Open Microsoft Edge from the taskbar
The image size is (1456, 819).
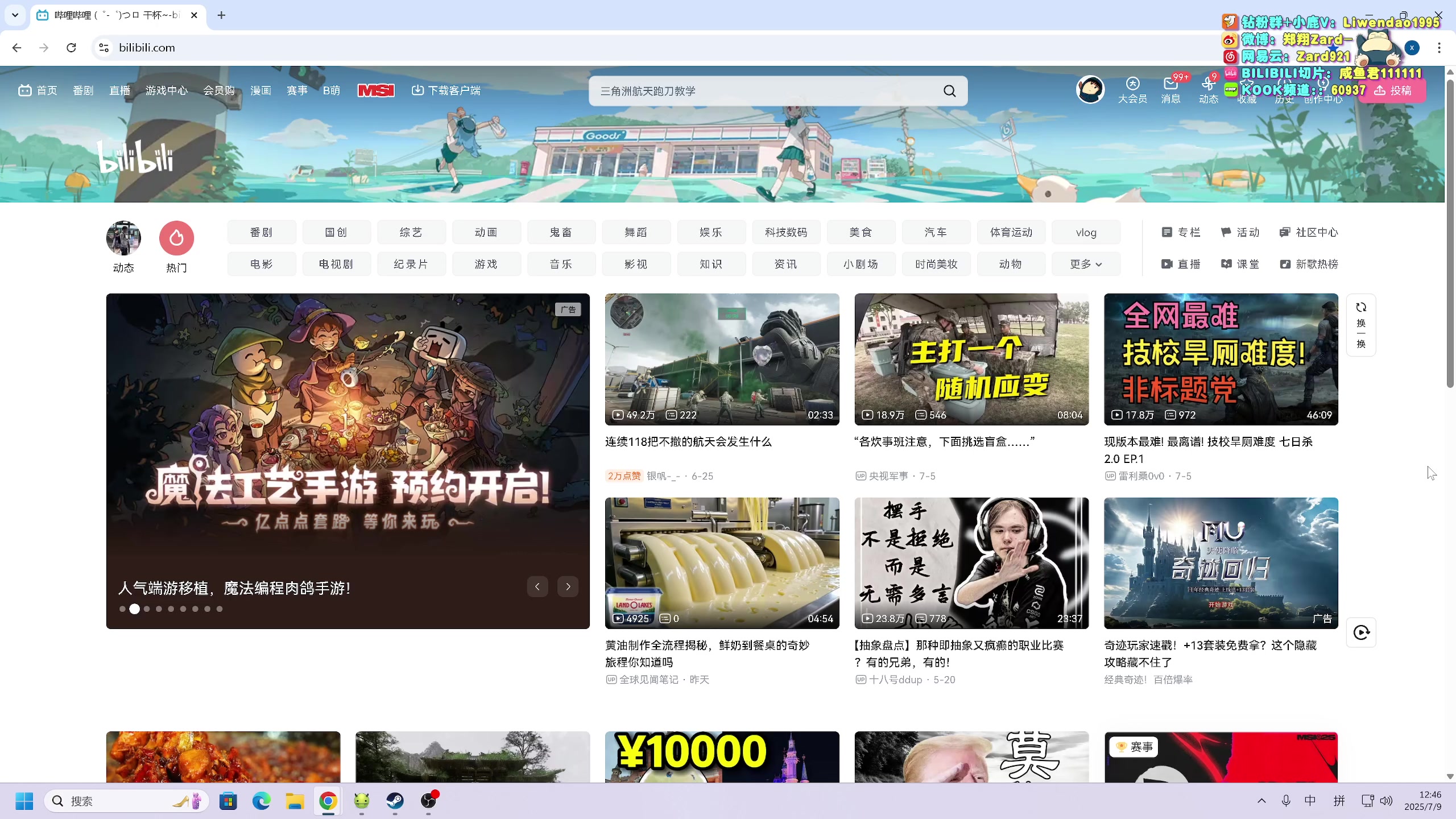(x=261, y=801)
